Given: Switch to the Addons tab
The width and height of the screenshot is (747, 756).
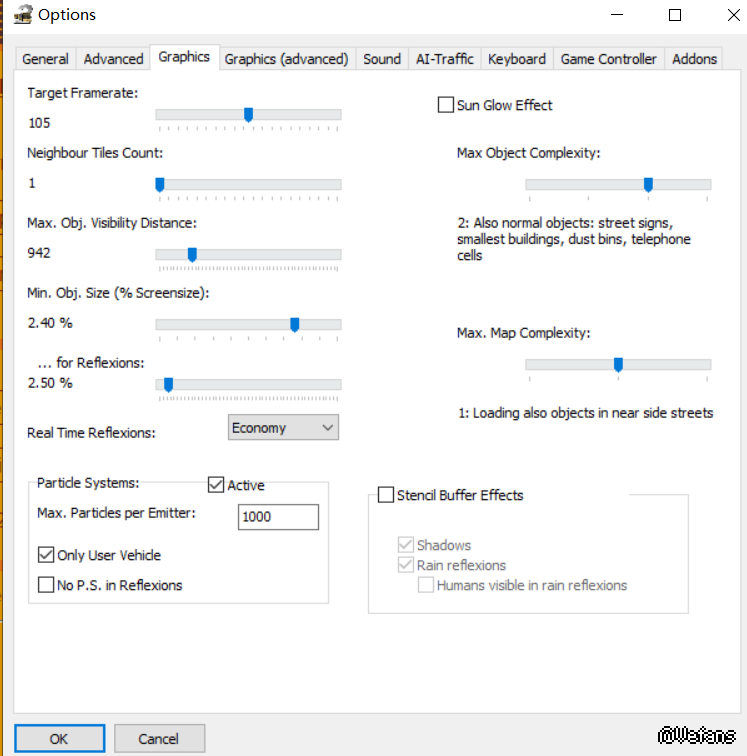Looking at the screenshot, I should [694, 59].
